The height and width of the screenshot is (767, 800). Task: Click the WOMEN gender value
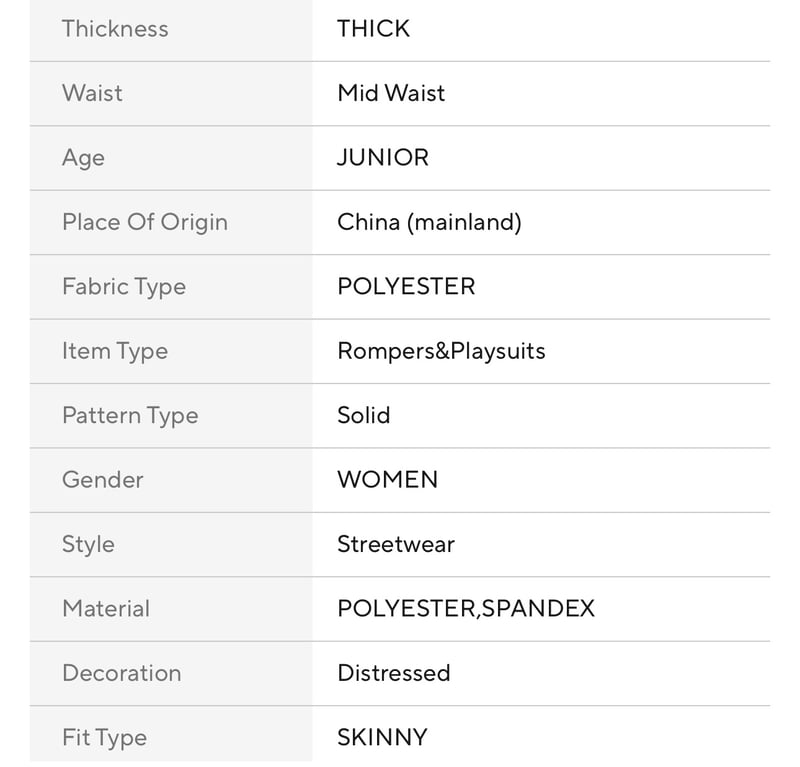point(388,480)
